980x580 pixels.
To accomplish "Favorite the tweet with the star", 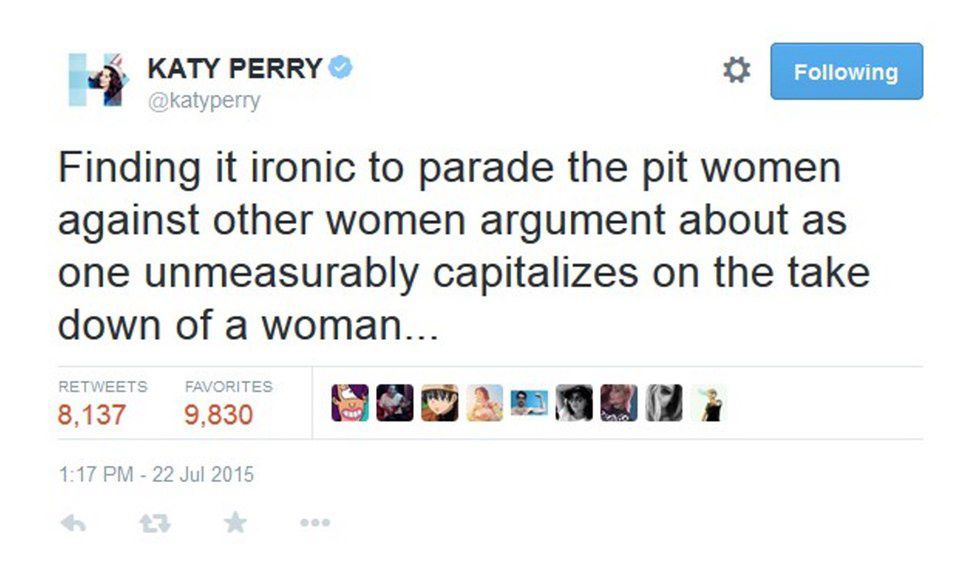I will [x=235, y=522].
